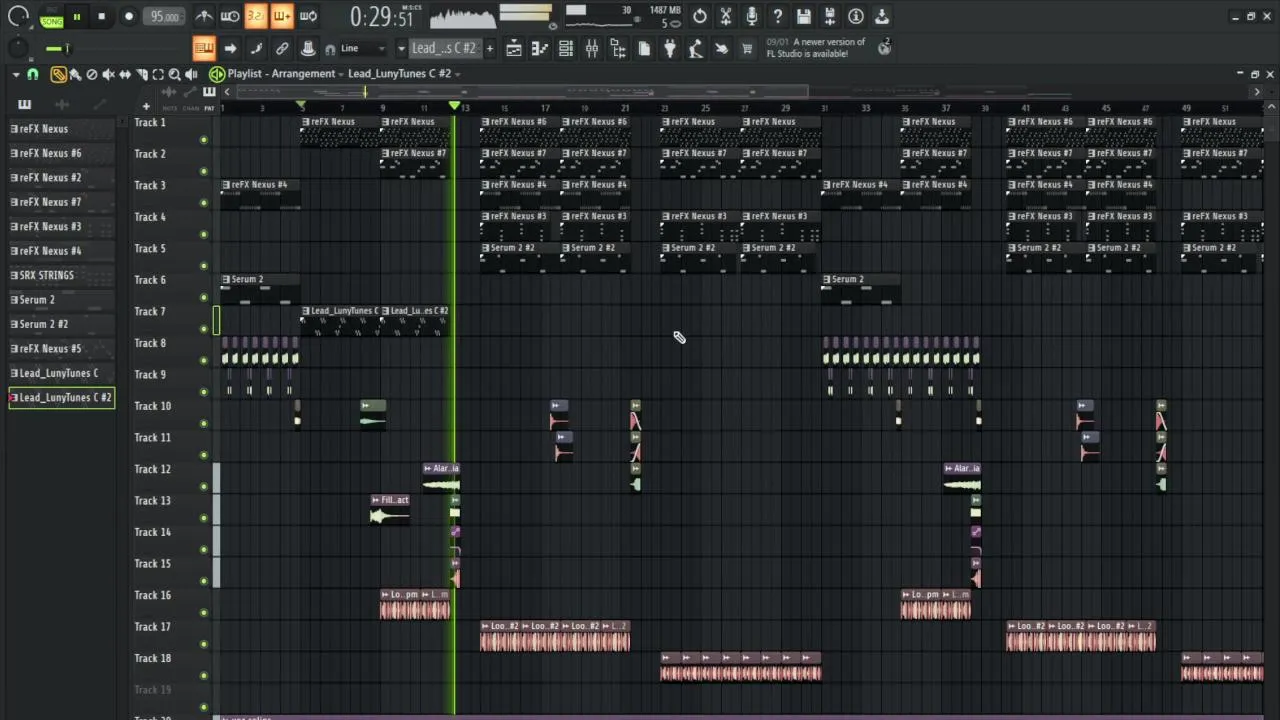This screenshot has height=720, width=1280.
Task: Click the Undo history icon
Action: pyautogui.click(x=700, y=17)
